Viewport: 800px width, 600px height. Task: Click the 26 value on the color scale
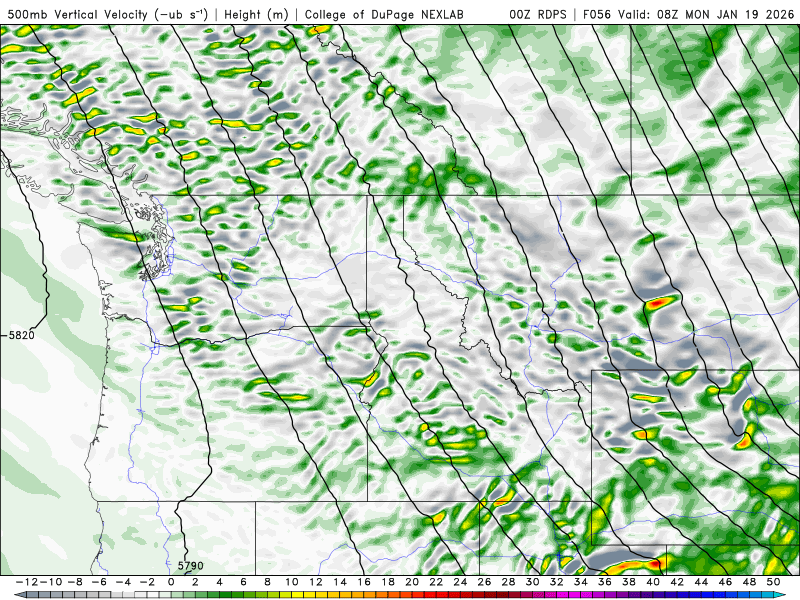[x=484, y=582]
